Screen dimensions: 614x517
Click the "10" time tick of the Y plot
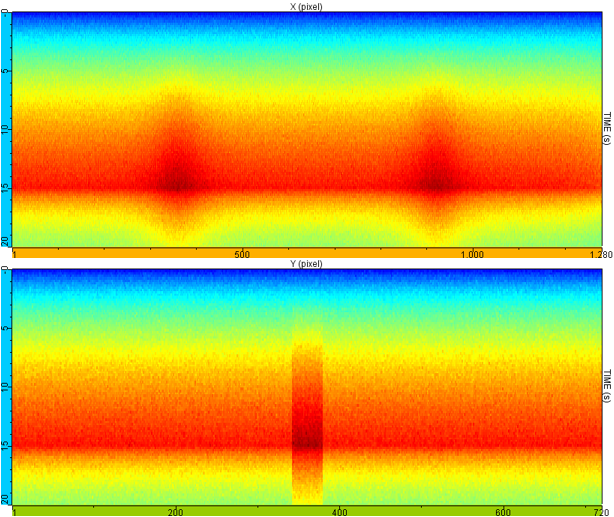click(x=5, y=387)
